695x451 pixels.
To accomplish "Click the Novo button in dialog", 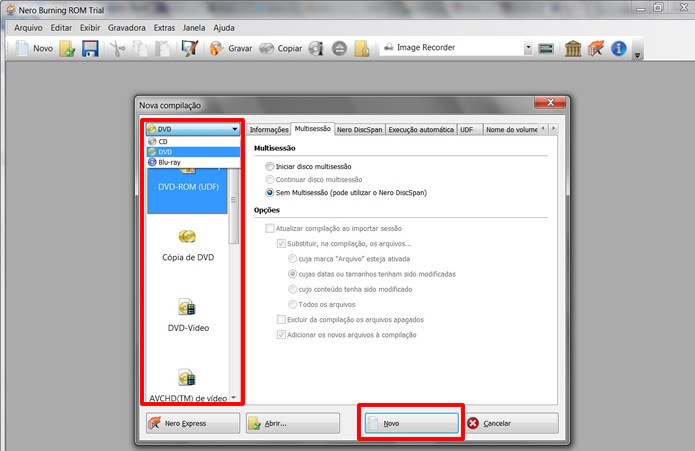I will pyautogui.click(x=411, y=424).
